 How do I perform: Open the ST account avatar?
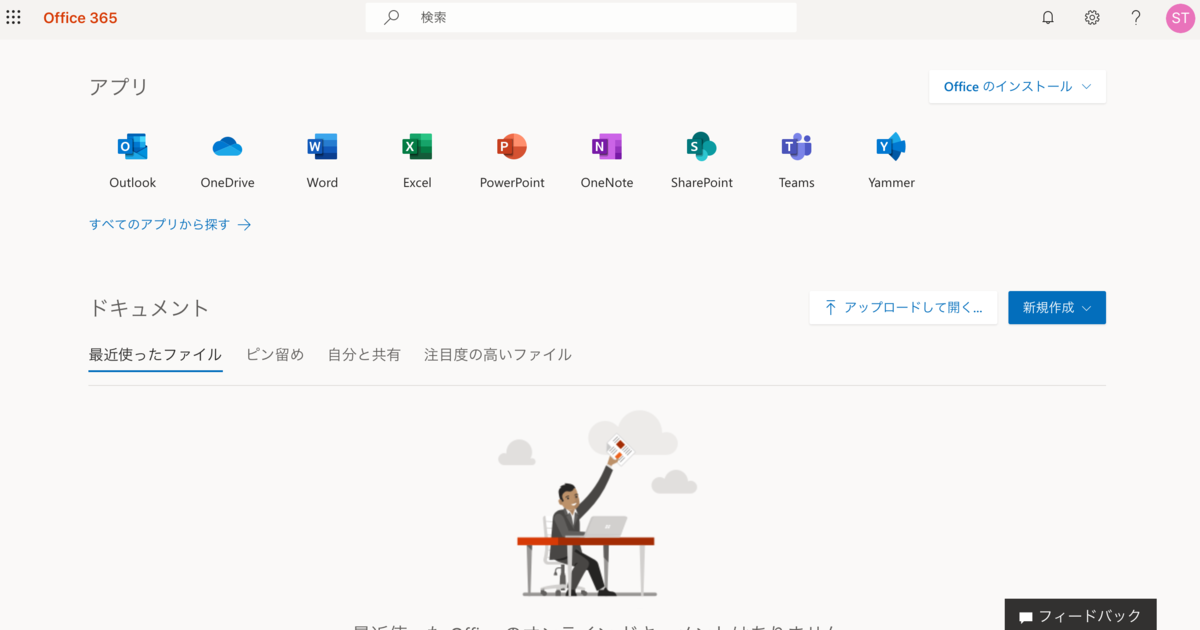coord(1180,18)
